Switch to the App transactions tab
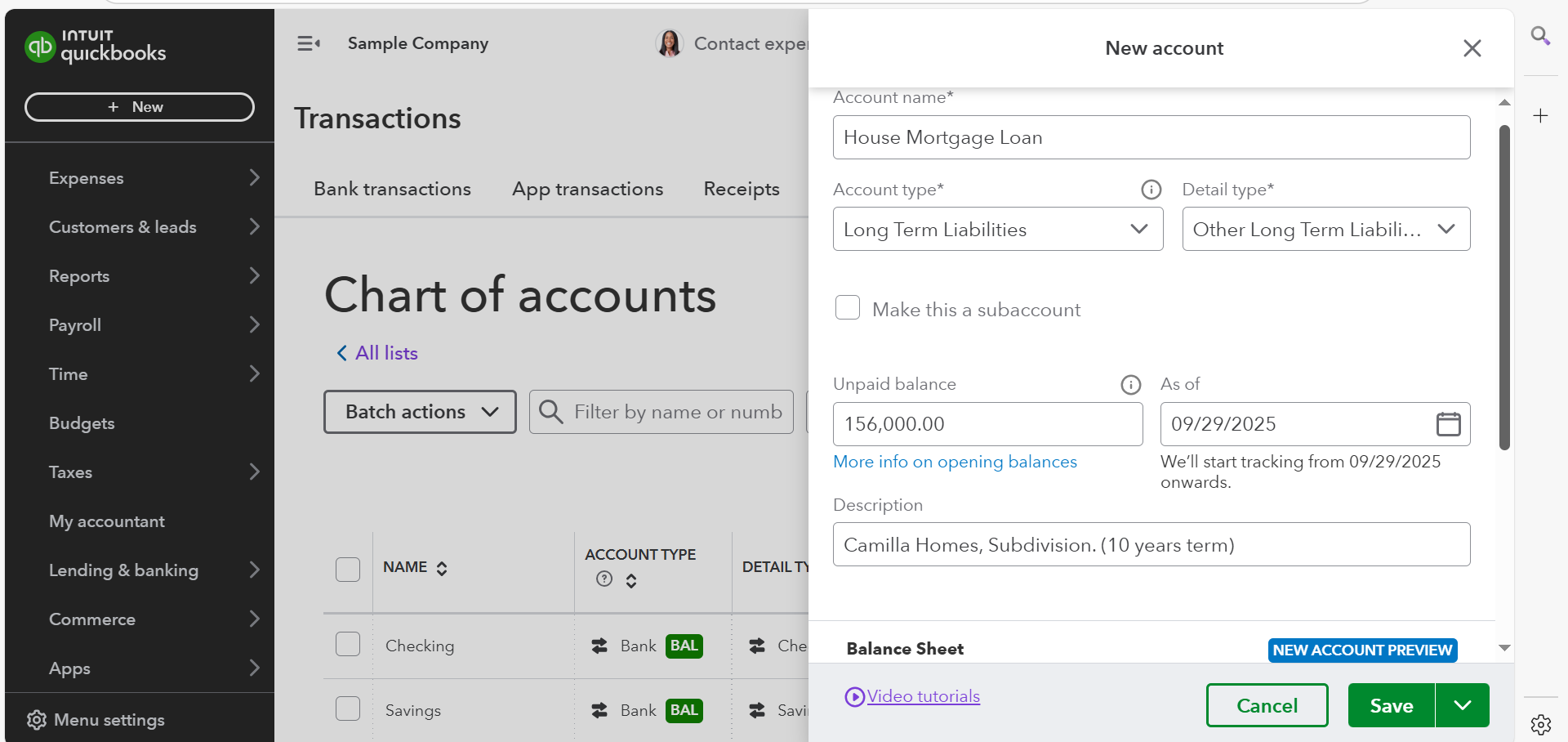 tap(587, 189)
